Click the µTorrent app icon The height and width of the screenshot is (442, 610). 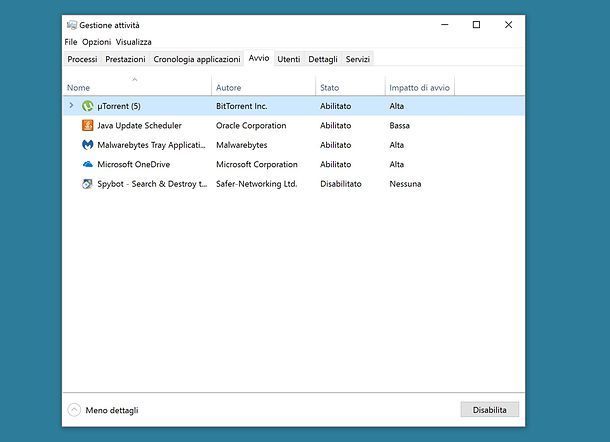pos(88,106)
